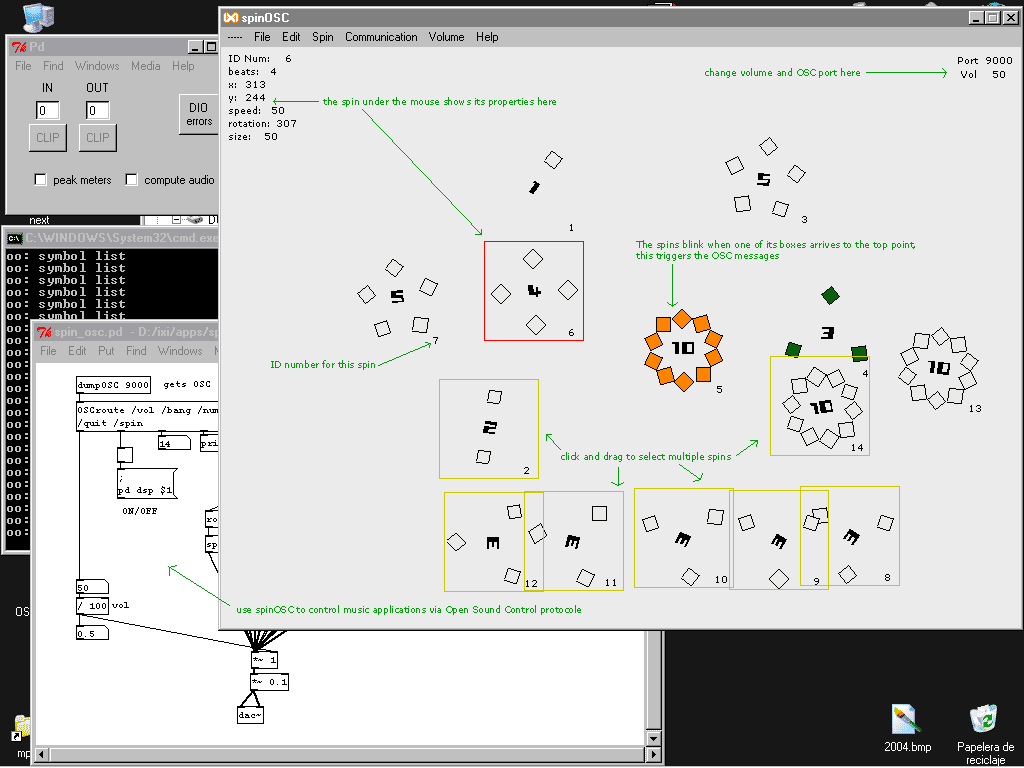Click the CLIP button under OUT
The image size is (1024, 768).
click(x=97, y=138)
